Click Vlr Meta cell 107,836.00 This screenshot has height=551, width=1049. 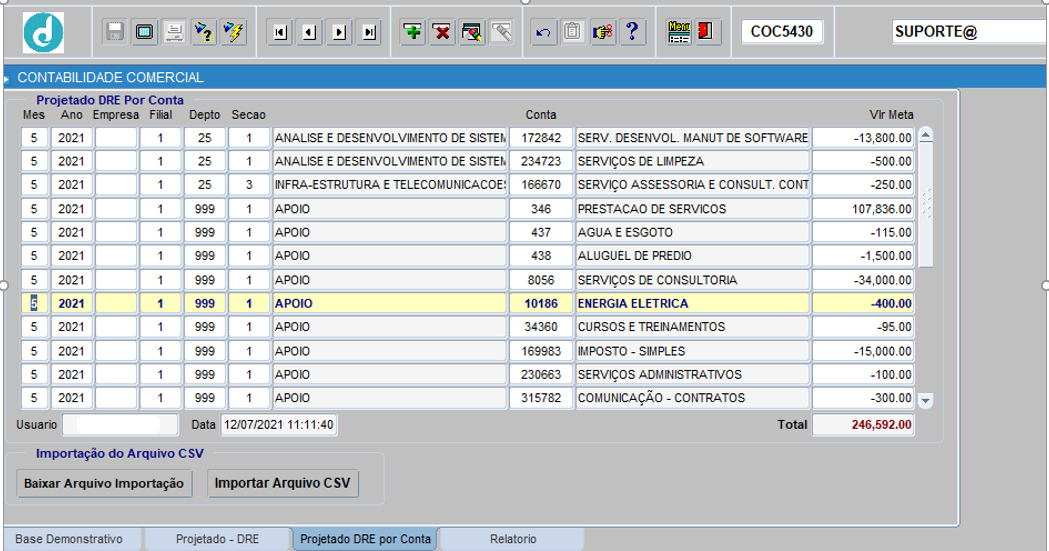(863, 209)
